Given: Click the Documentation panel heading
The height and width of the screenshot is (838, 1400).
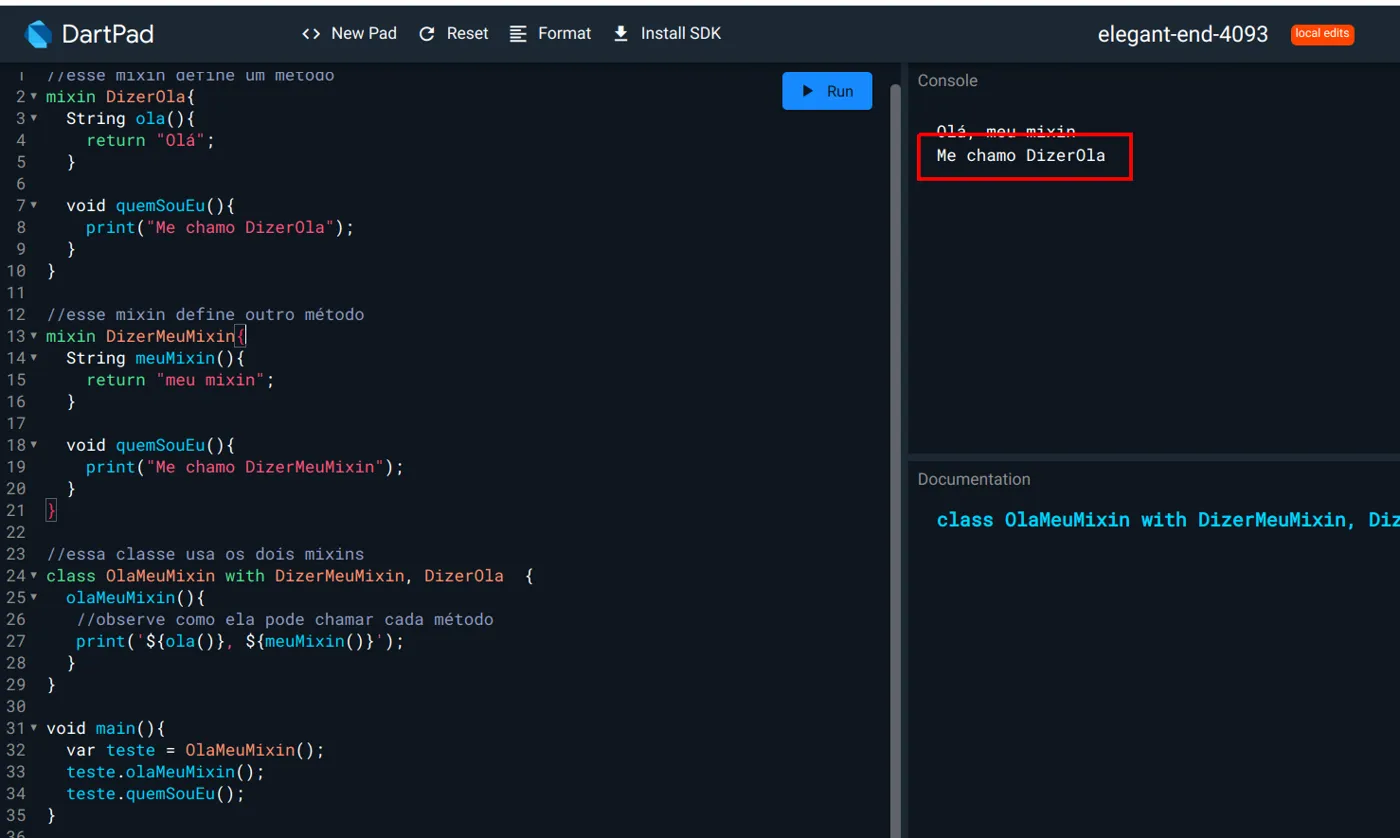Looking at the screenshot, I should click(x=974, y=480).
